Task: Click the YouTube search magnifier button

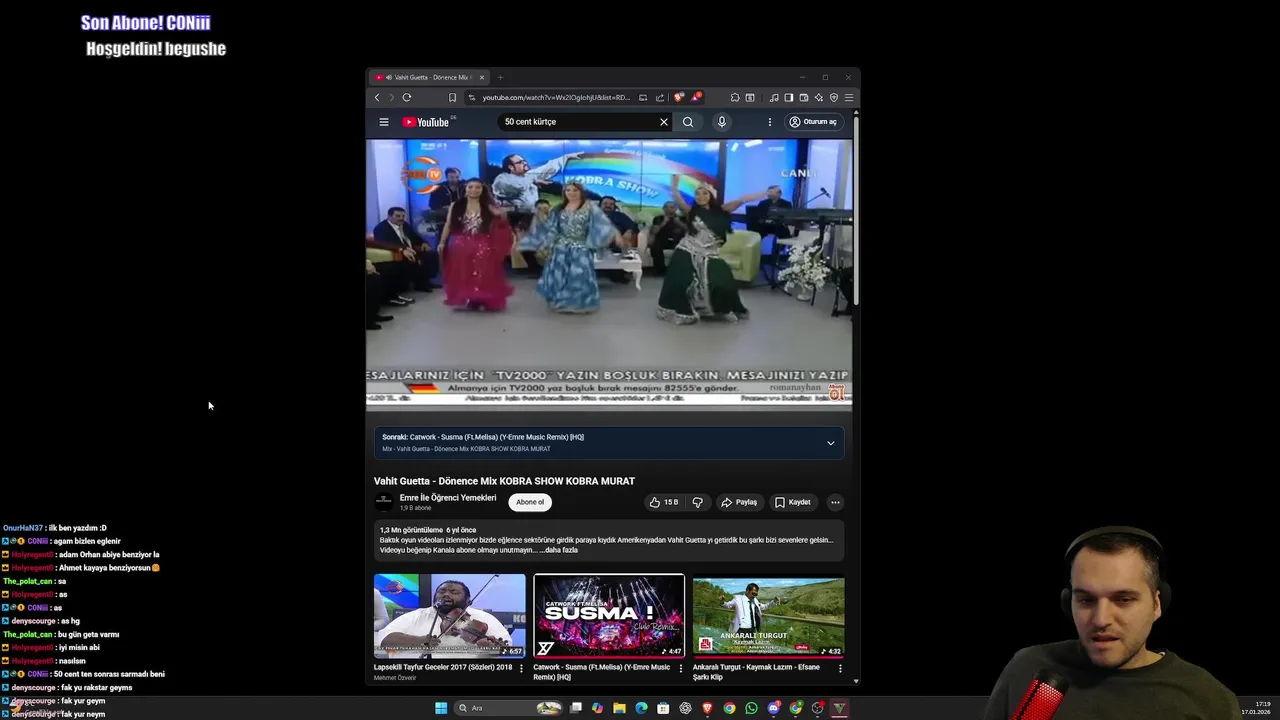Action: pos(688,122)
